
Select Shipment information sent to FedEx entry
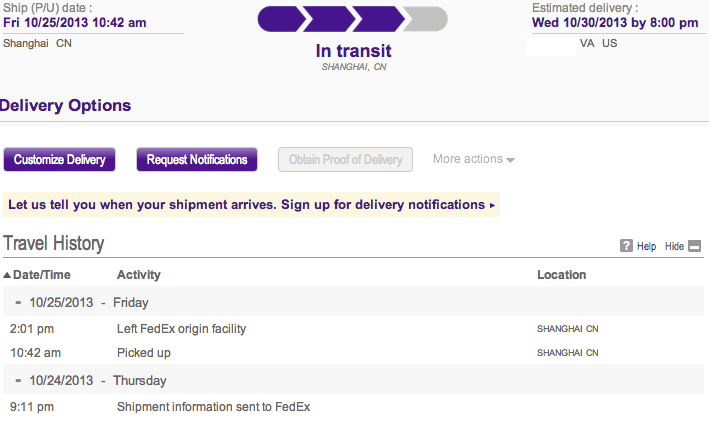213,406
